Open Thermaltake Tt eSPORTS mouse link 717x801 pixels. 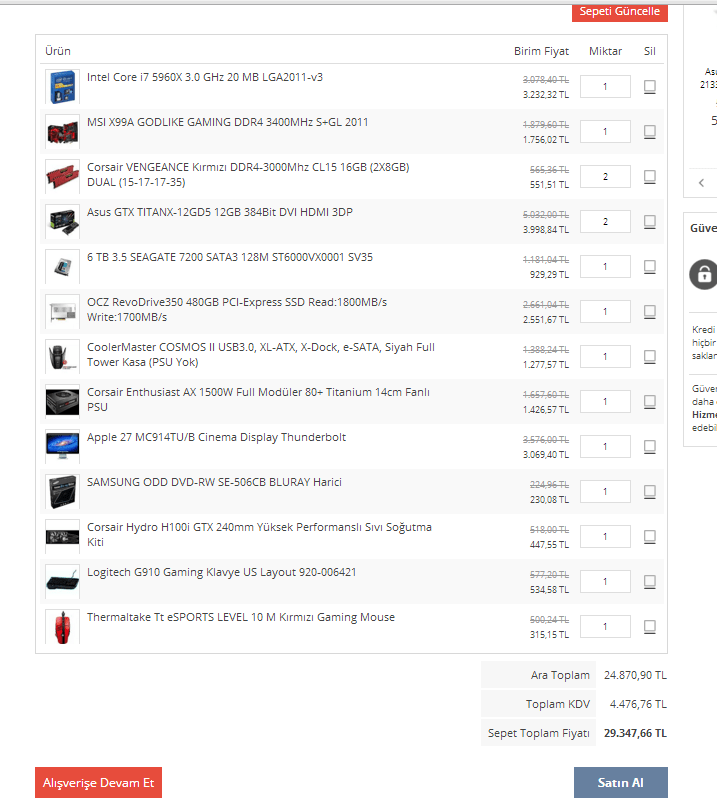click(241, 617)
